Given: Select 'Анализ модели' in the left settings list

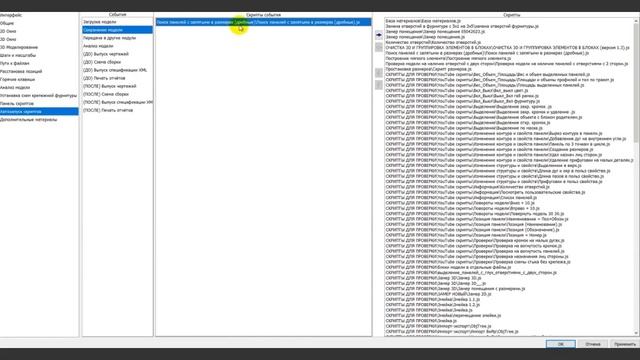Looking at the screenshot, I should point(15,87).
